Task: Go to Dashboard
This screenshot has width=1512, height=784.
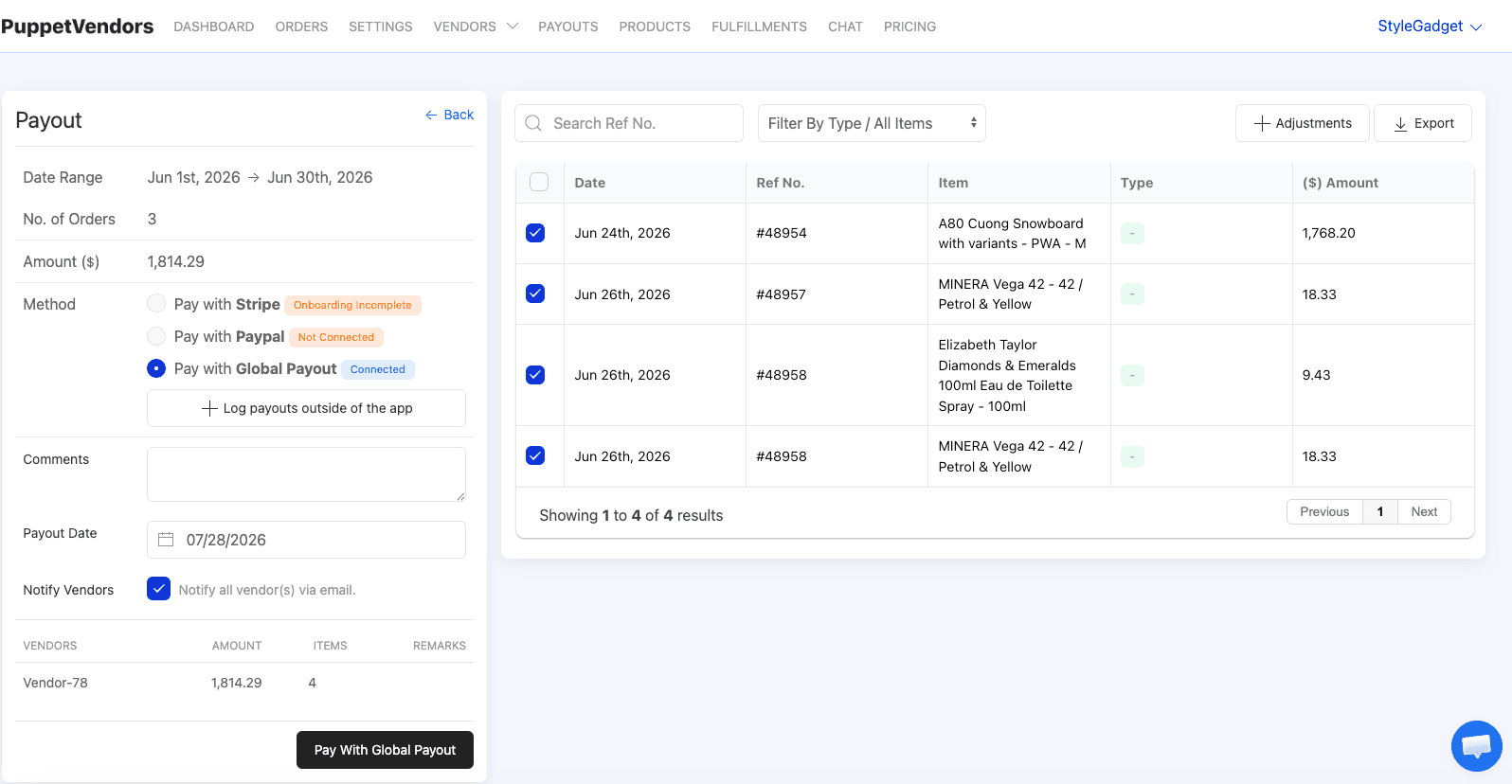Action: 214,27
